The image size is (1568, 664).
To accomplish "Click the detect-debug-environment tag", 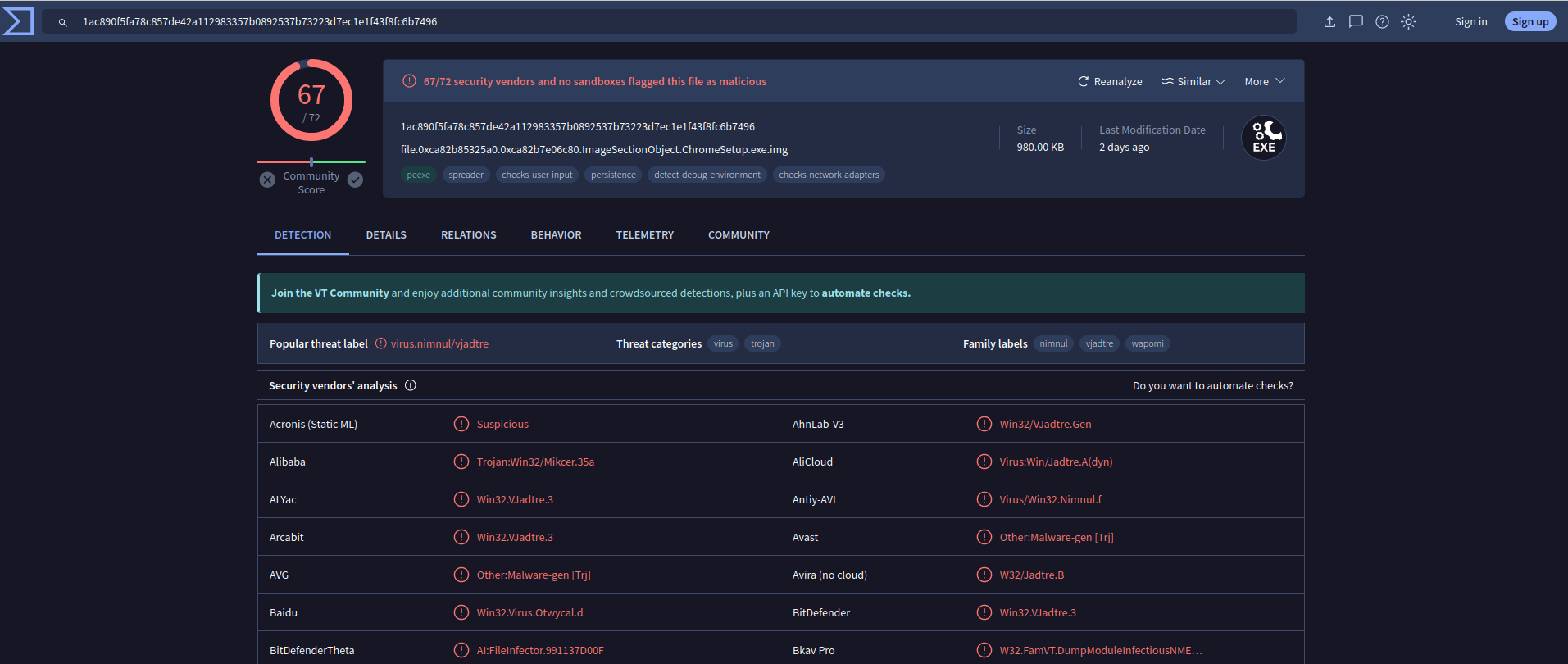I will tap(707, 175).
